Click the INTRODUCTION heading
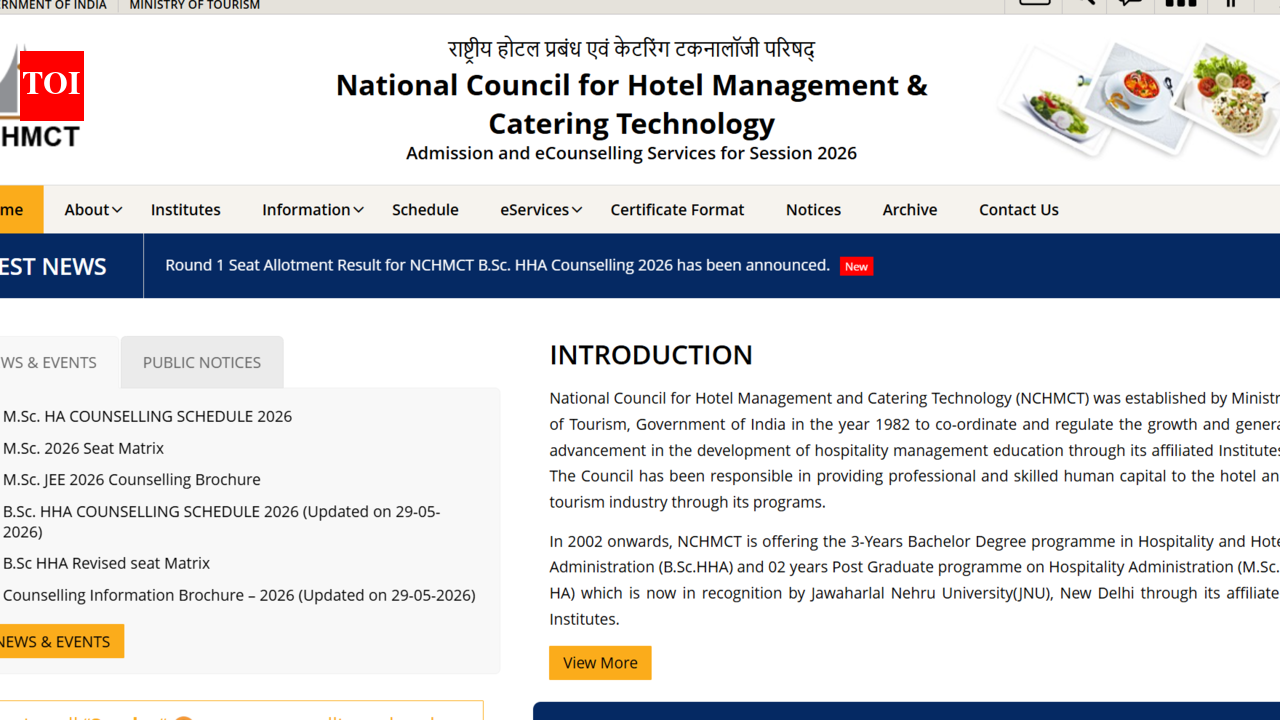 pos(651,355)
